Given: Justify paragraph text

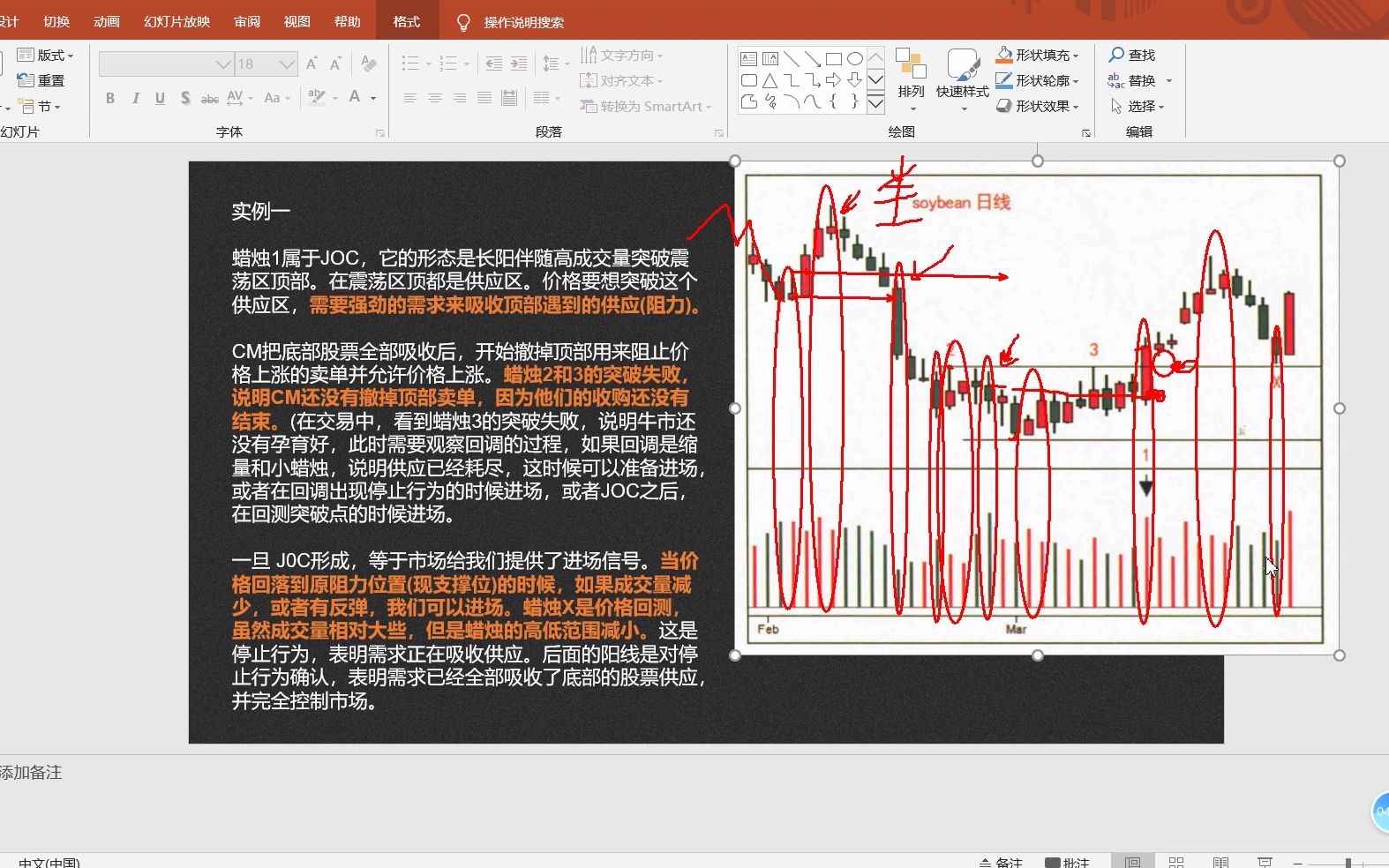Looking at the screenshot, I should (x=484, y=98).
